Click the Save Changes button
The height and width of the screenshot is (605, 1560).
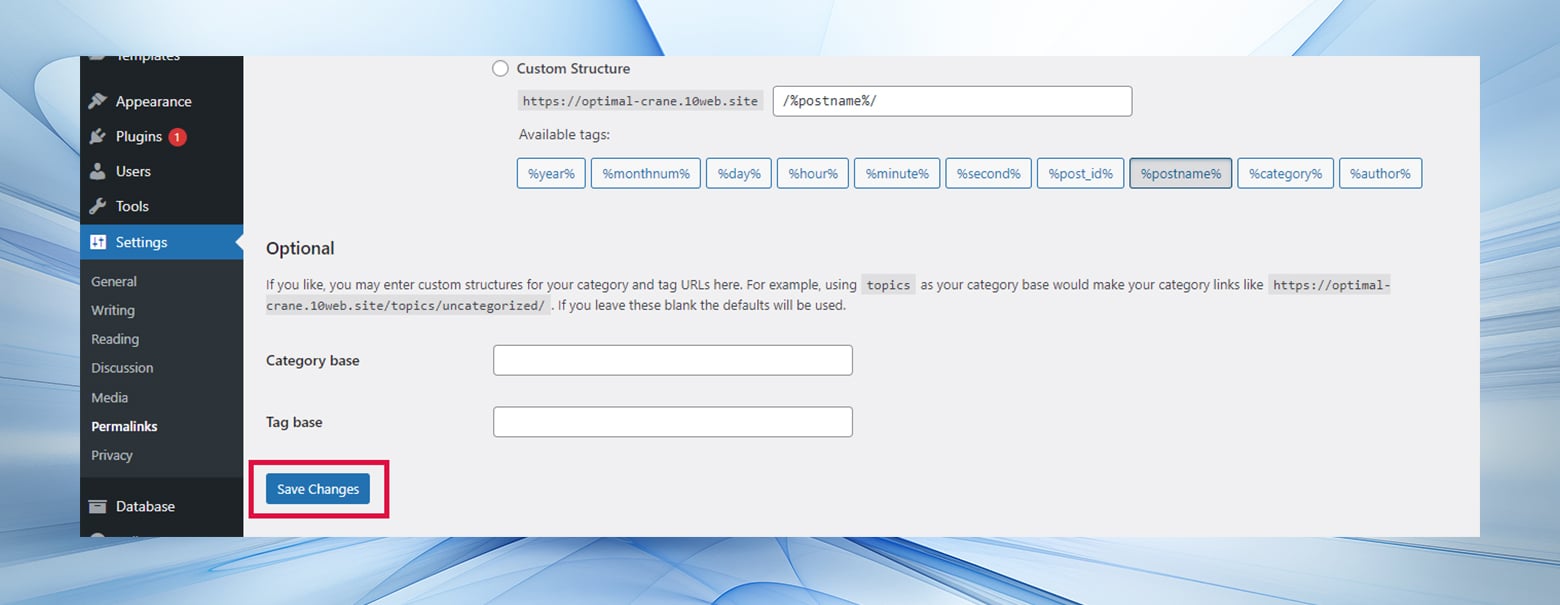[318, 489]
